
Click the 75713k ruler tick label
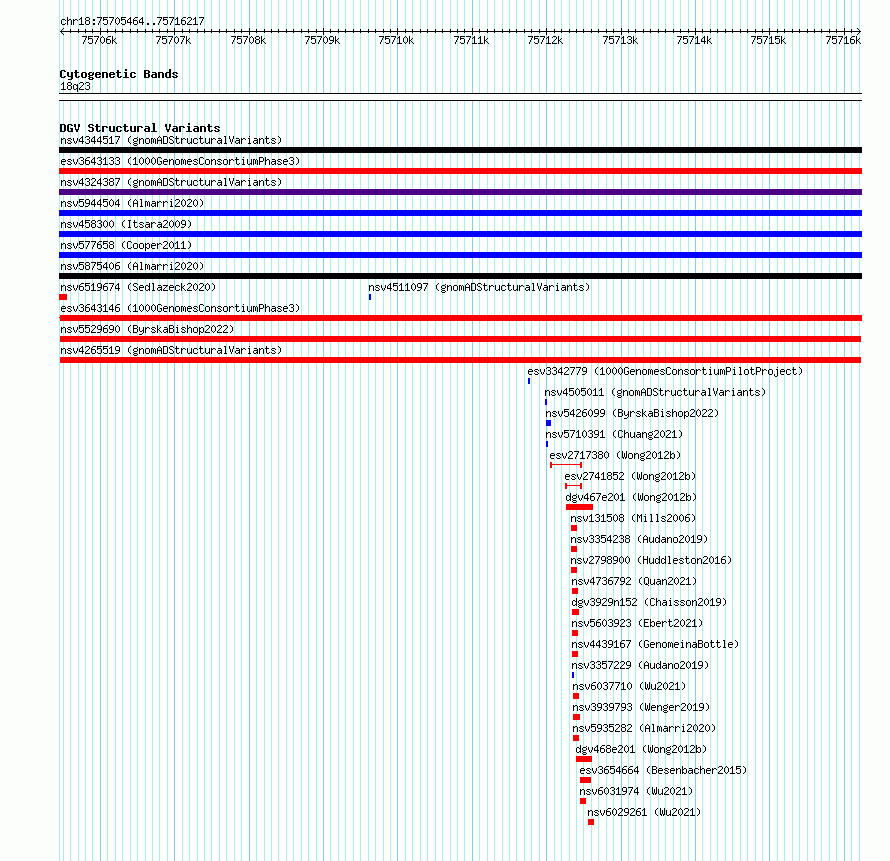pos(620,40)
